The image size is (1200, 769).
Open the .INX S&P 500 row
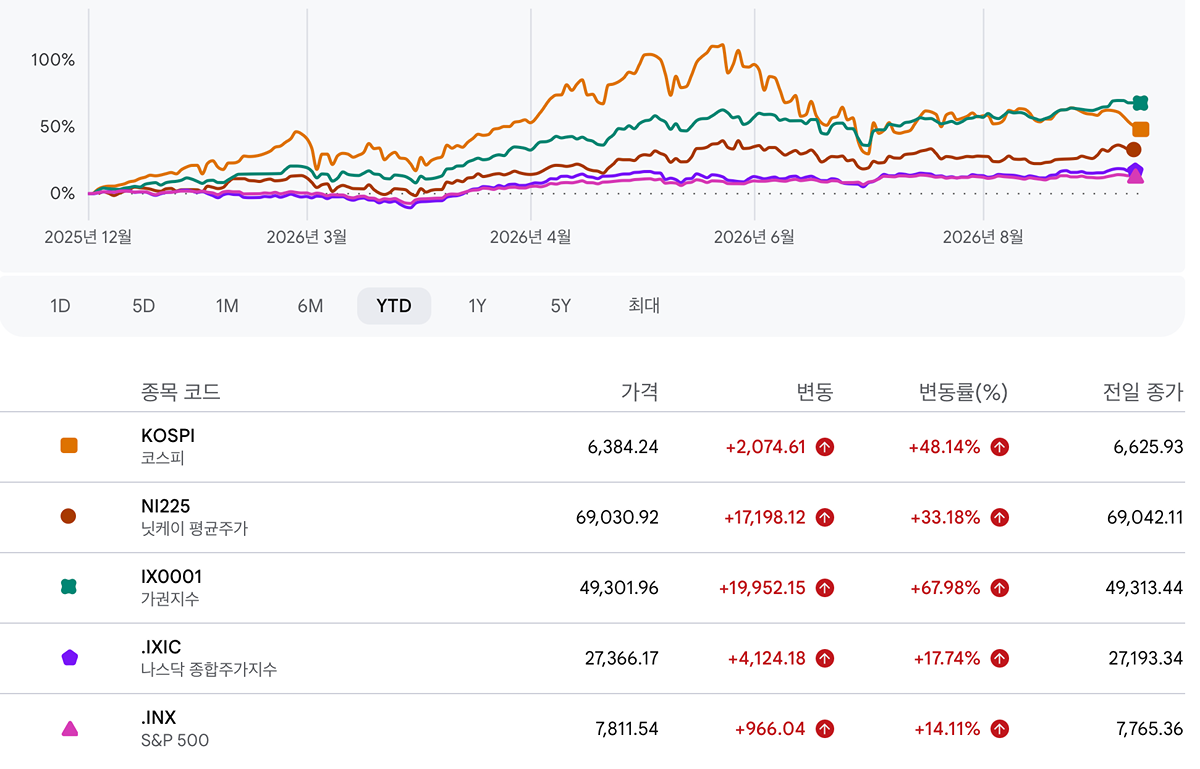592,729
